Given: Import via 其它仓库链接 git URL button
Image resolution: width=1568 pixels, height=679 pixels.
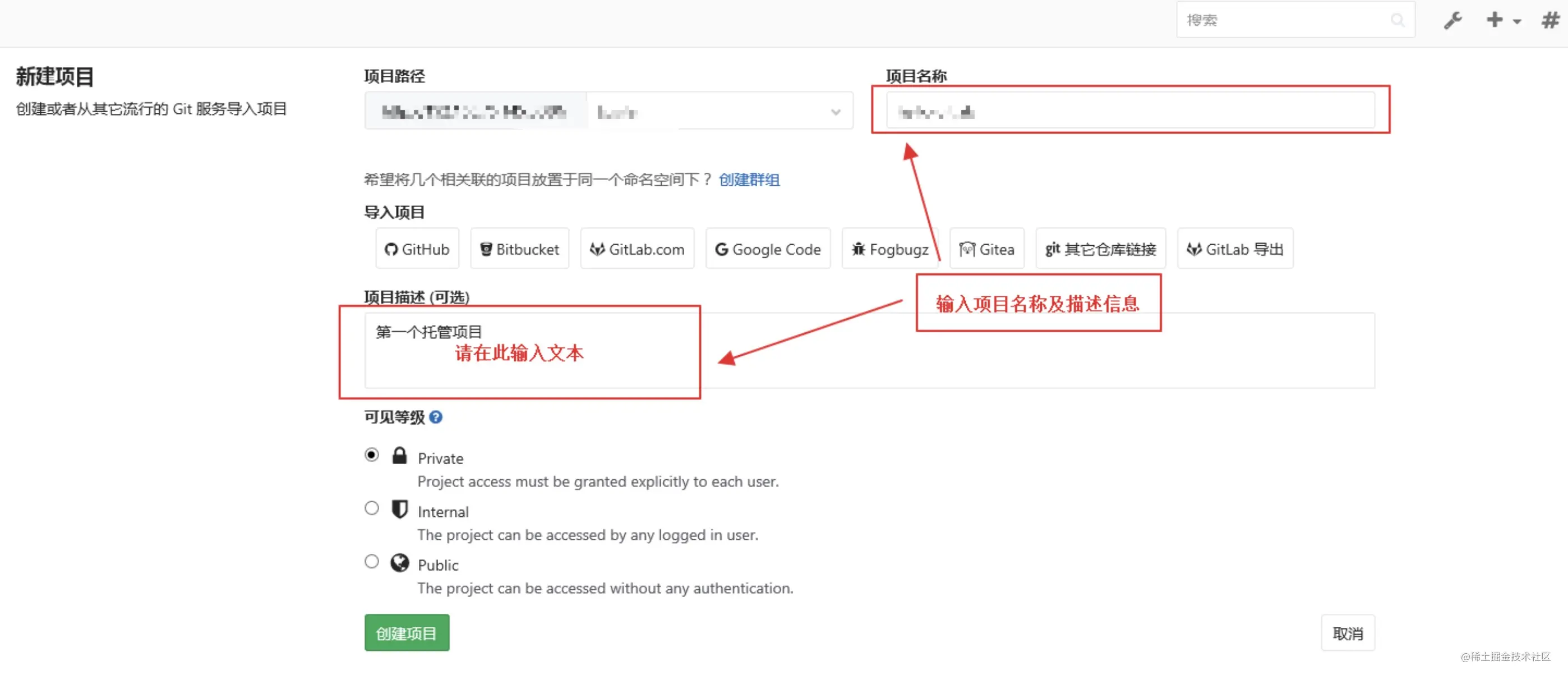Looking at the screenshot, I should (1100, 249).
